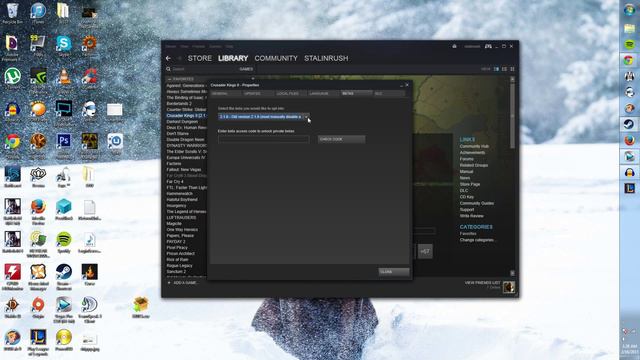
Task: Click the Windows Start orb
Action: click(629, 10)
